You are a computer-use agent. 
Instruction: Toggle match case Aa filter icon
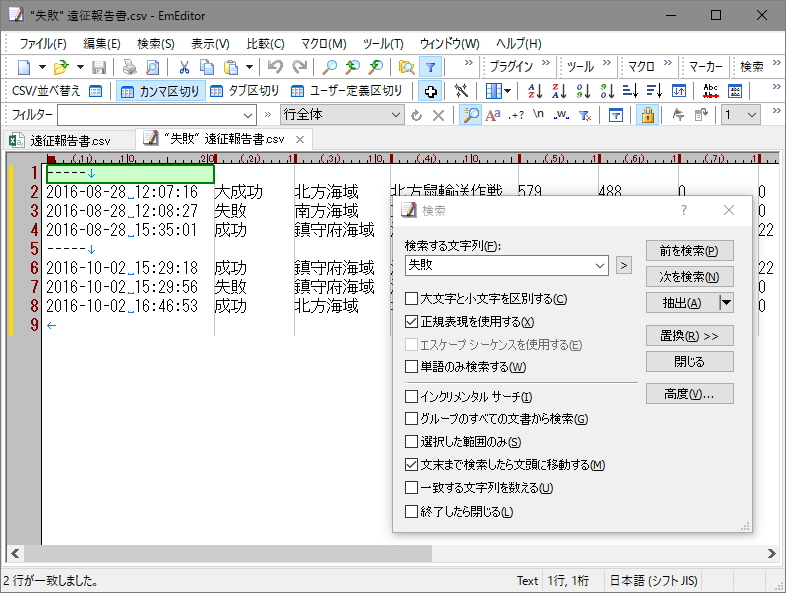click(493, 115)
